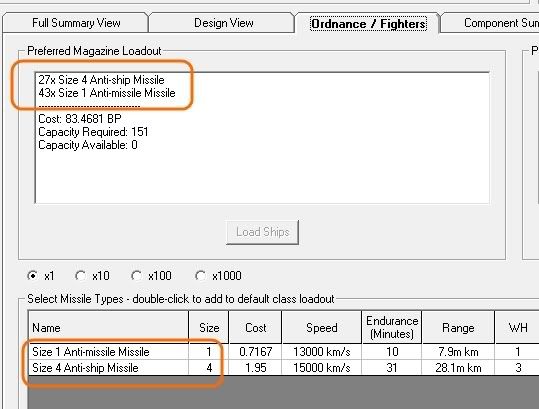This screenshot has width=539, height=409.
Task: Select 43x Size 1 Anti-missile Missile loadout line
Action: 107,93
